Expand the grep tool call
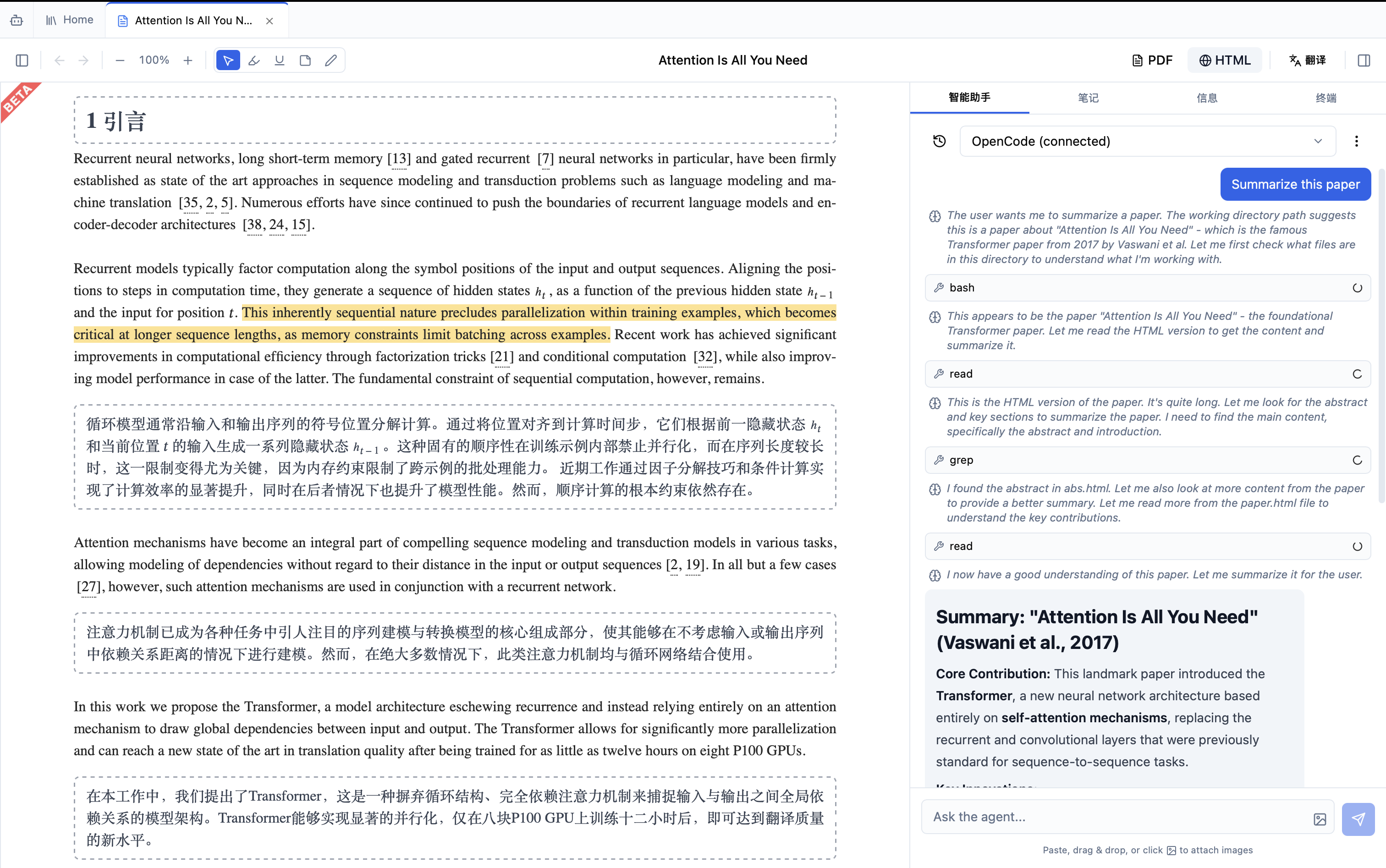The width and height of the screenshot is (1386, 868). click(1147, 460)
